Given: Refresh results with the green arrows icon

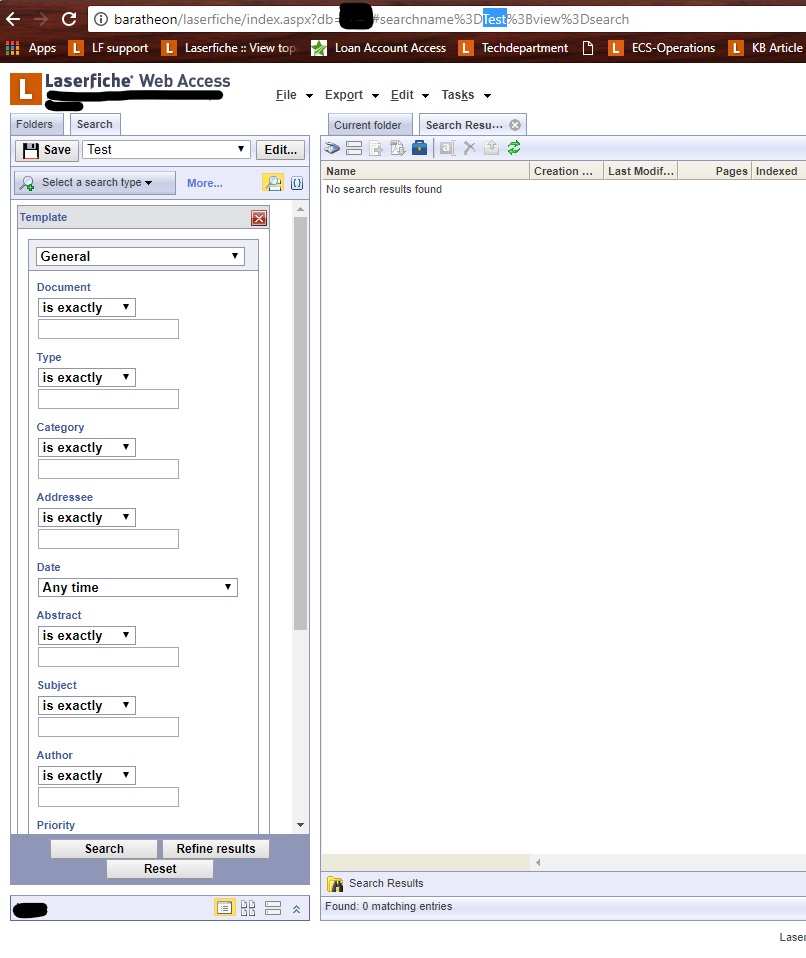Looking at the screenshot, I should click(514, 148).
